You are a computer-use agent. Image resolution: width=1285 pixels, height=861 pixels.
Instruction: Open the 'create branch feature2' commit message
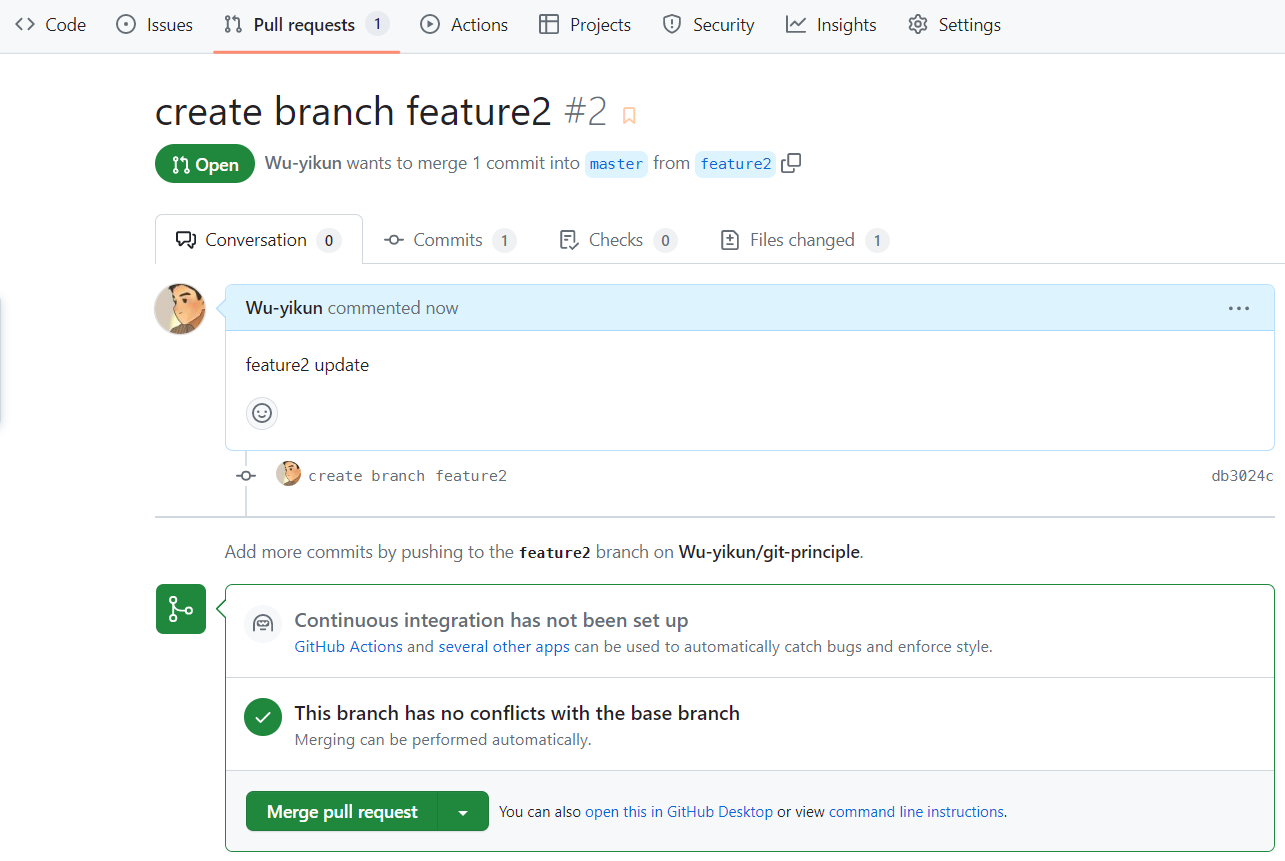[408, 476]
